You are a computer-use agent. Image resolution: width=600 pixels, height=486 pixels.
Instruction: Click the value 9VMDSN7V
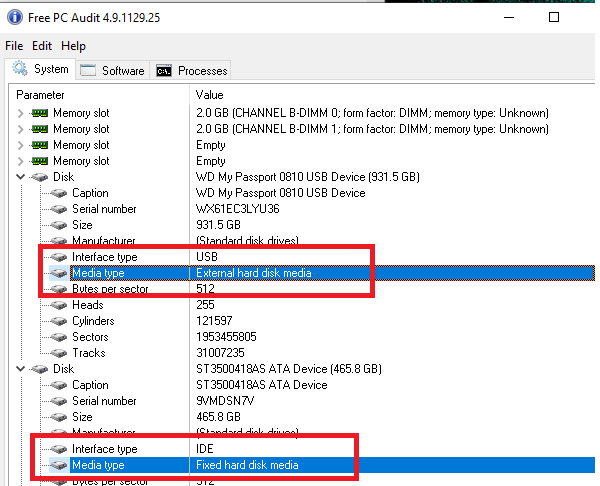point(225,401)
